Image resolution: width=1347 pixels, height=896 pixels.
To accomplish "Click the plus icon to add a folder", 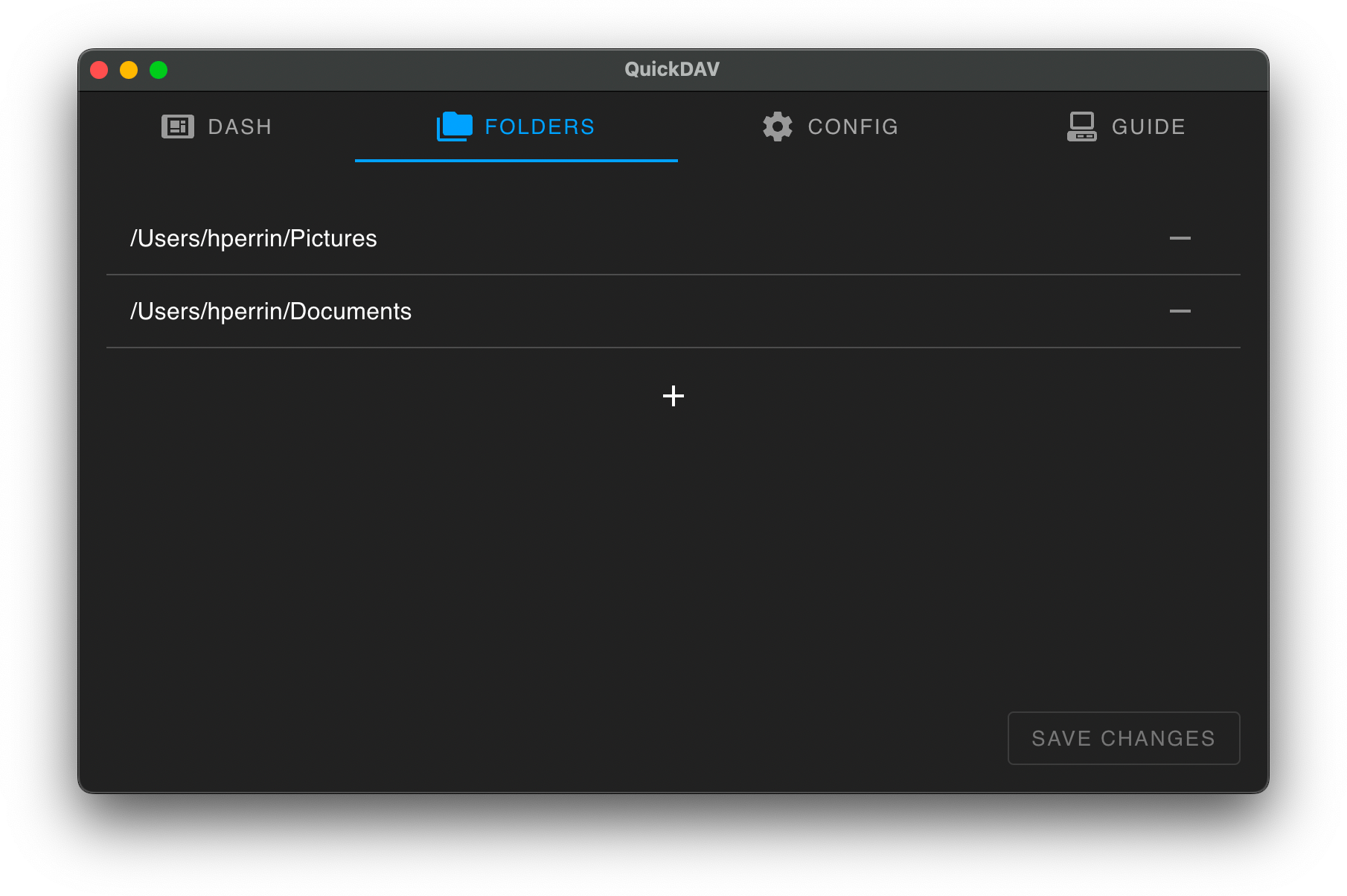I will point(672,396).
